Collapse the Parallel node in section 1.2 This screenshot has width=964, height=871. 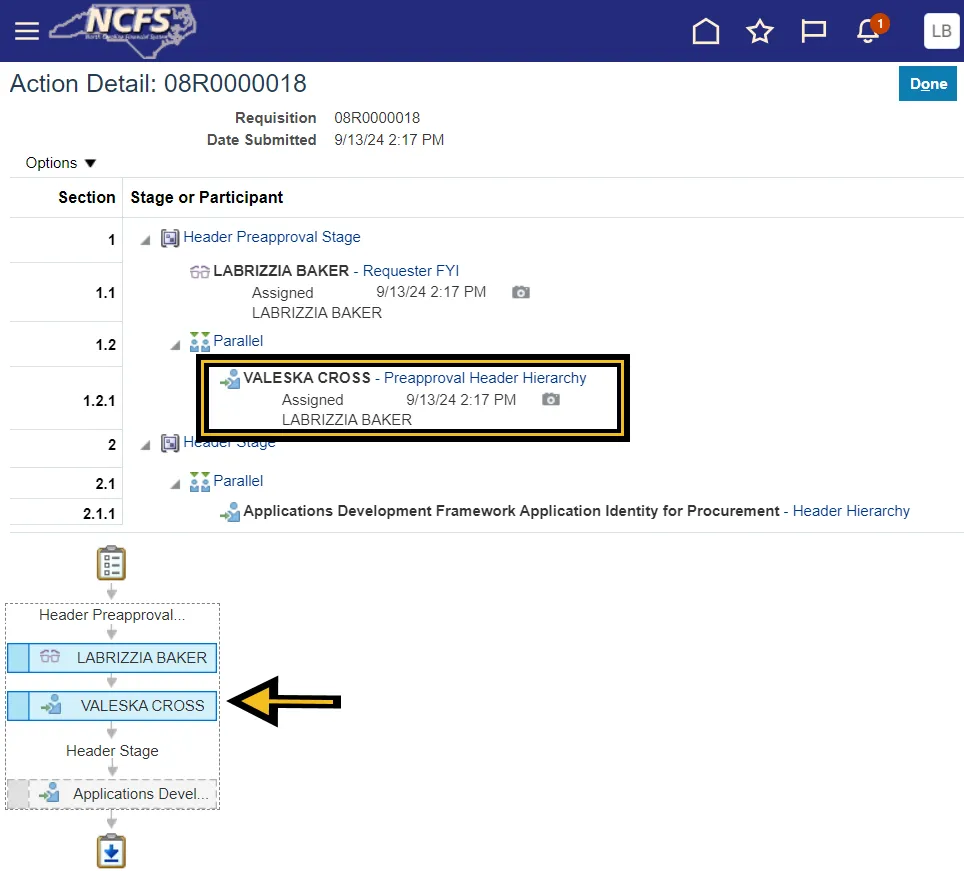[176, 344]
